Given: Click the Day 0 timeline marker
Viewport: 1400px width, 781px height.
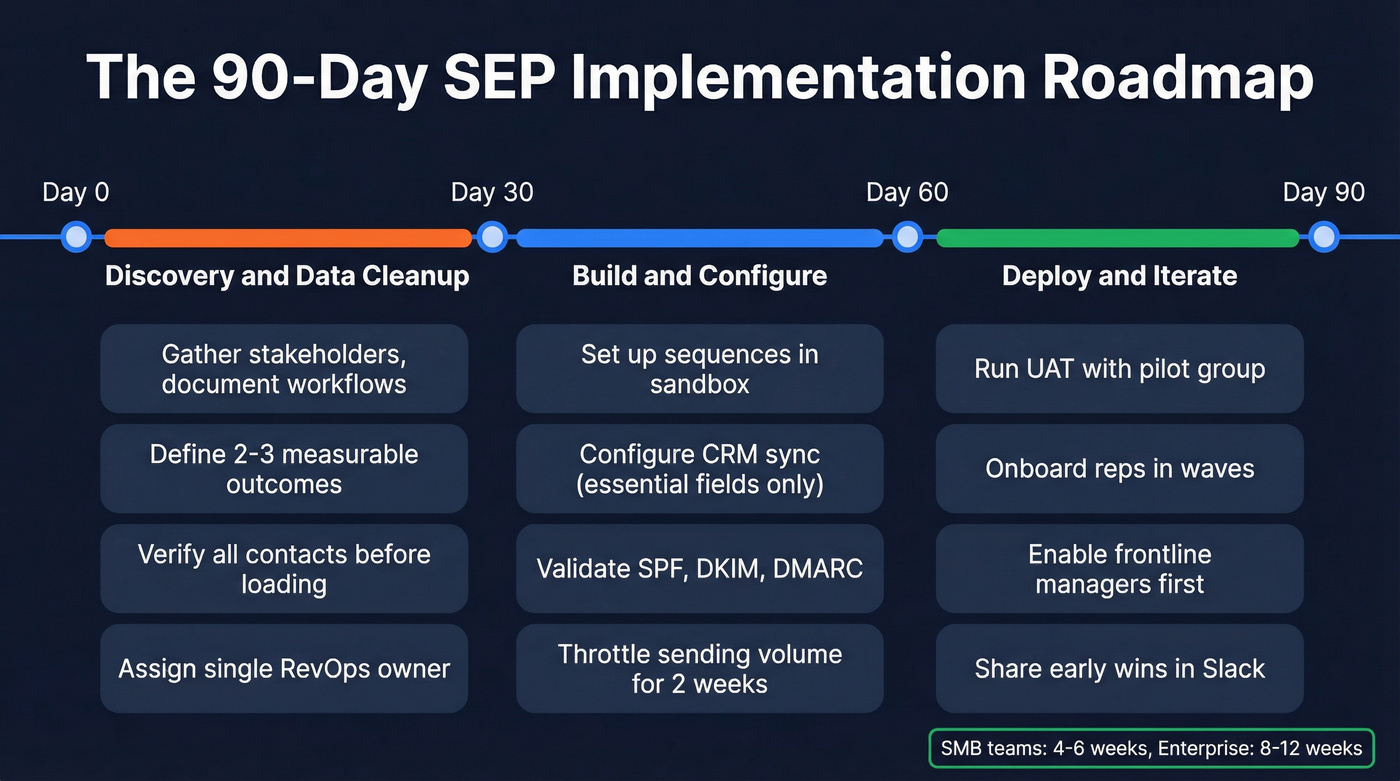Looking at the screenshot, I should point(75,237).
